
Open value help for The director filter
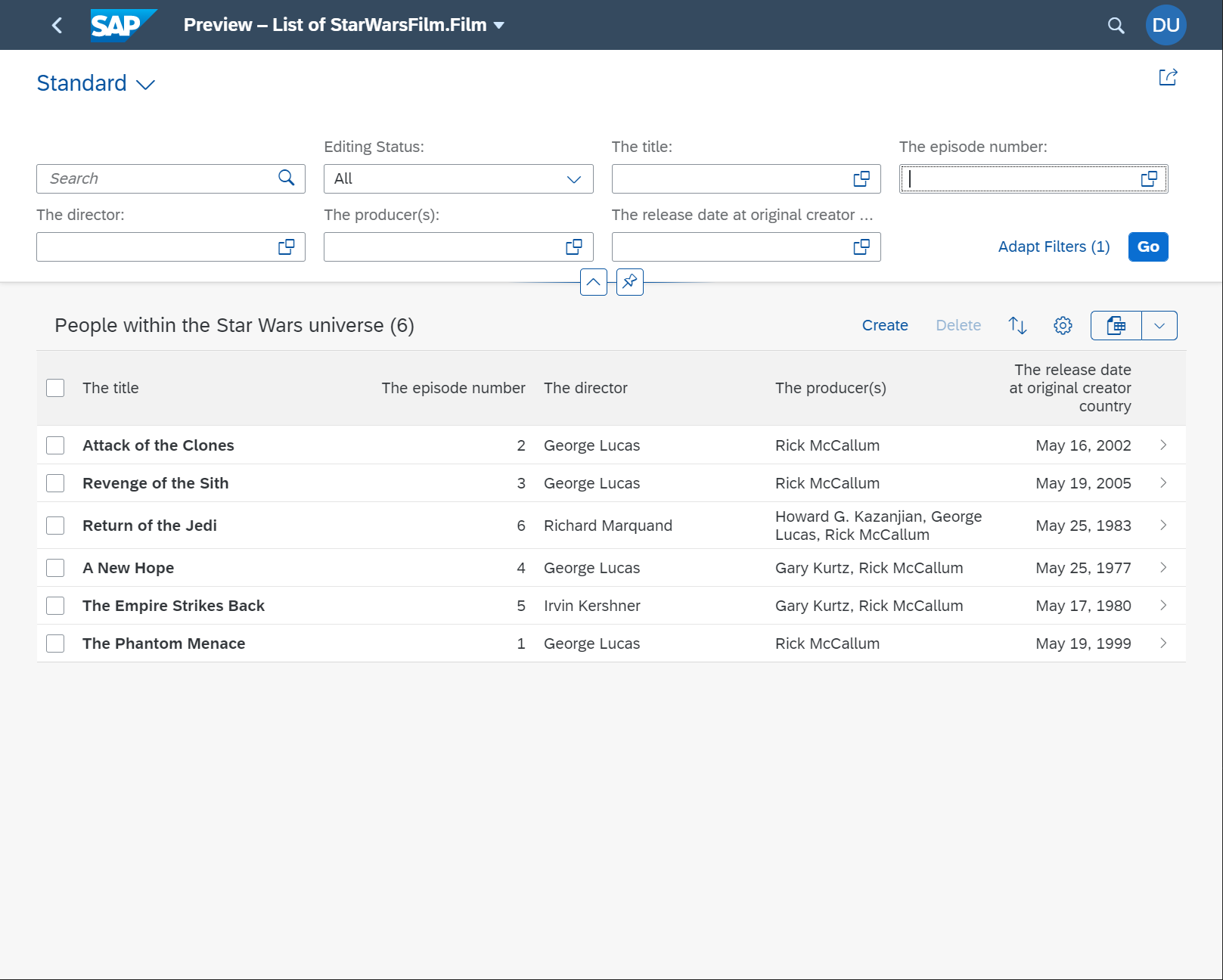[287, 247]
